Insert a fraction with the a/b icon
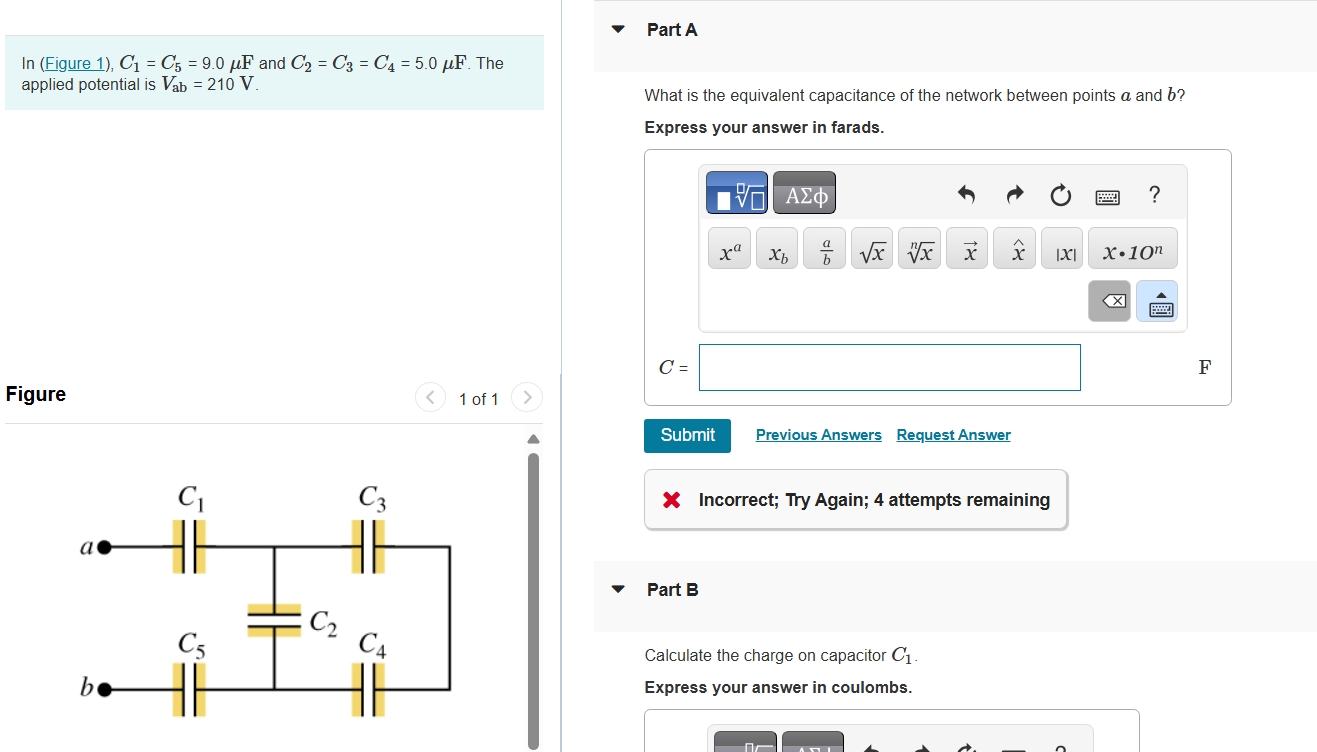This screenshot has height=752, width=1317. 824,248
